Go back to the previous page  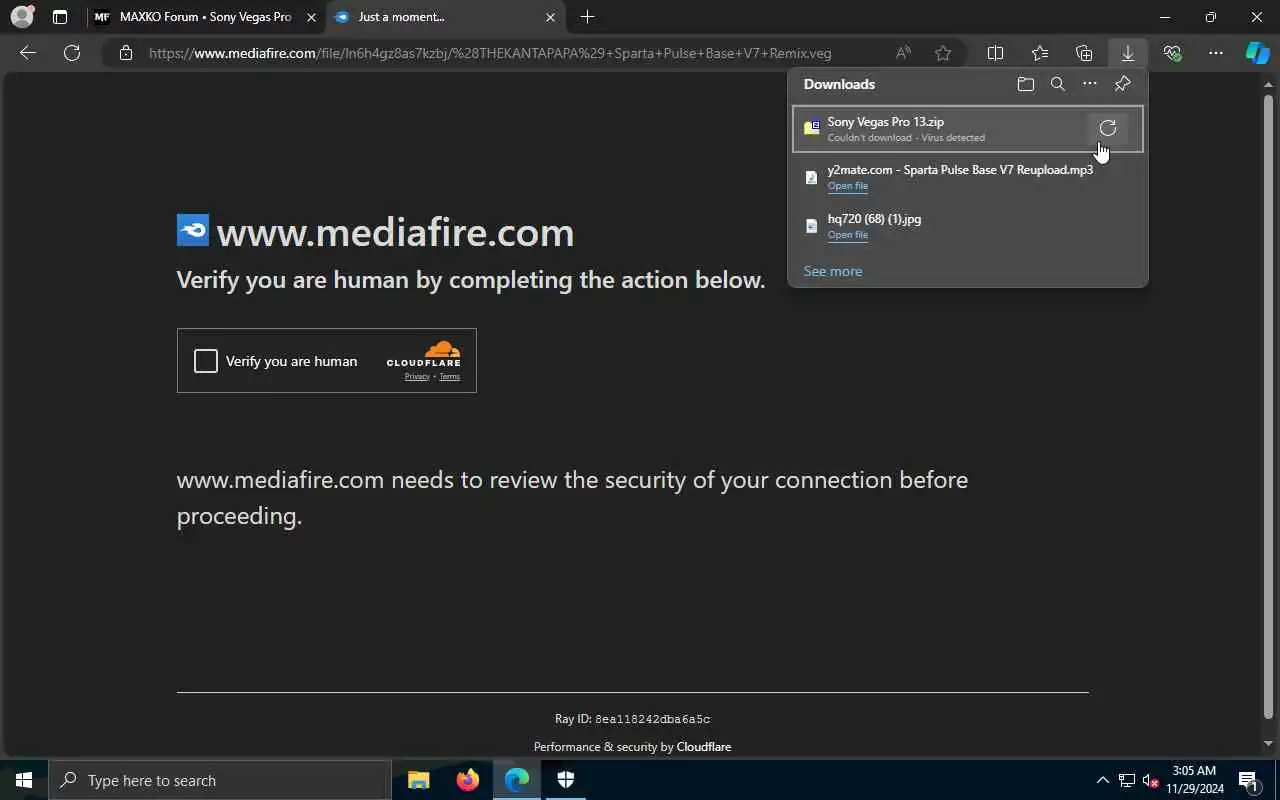[x=28, y=53]
